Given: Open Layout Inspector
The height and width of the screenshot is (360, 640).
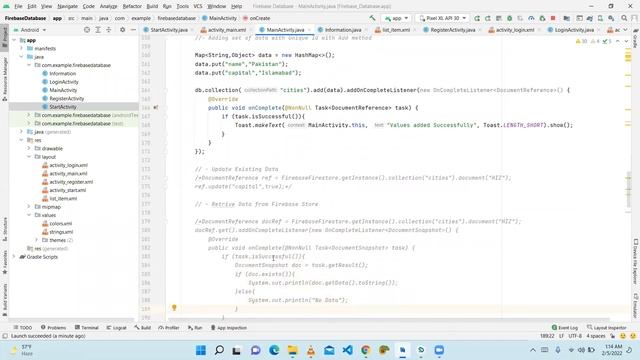Looking at the screenshot, I should (x=607, y=327).
